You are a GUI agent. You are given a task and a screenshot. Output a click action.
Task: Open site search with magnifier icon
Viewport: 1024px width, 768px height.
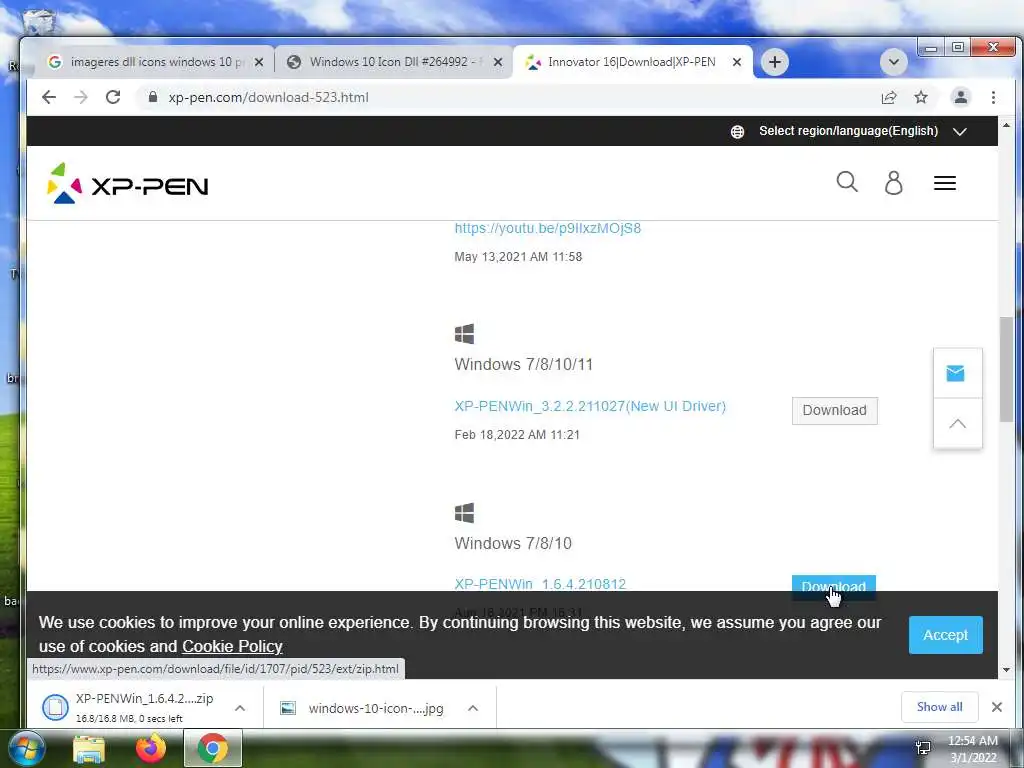[x=847, y=182]
